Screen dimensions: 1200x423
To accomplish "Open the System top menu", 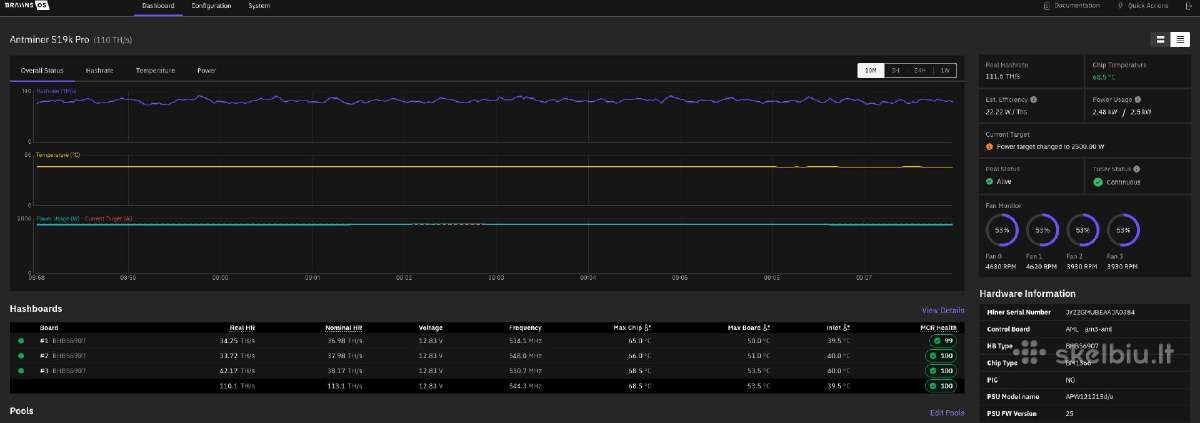I will (x=259, y=6).
